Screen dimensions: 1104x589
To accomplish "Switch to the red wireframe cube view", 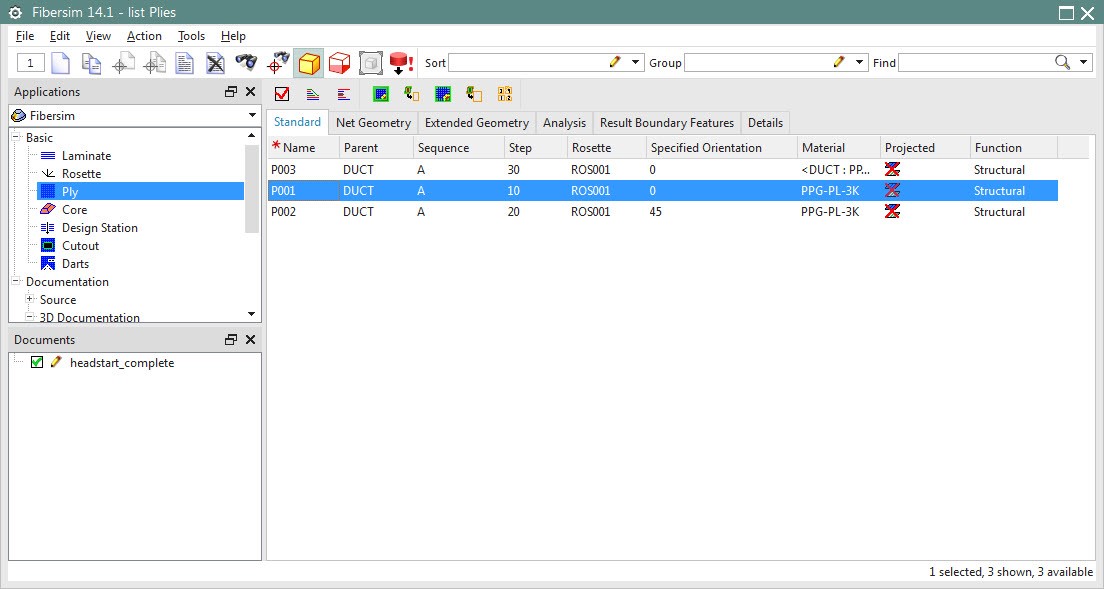I will point(340,62).
